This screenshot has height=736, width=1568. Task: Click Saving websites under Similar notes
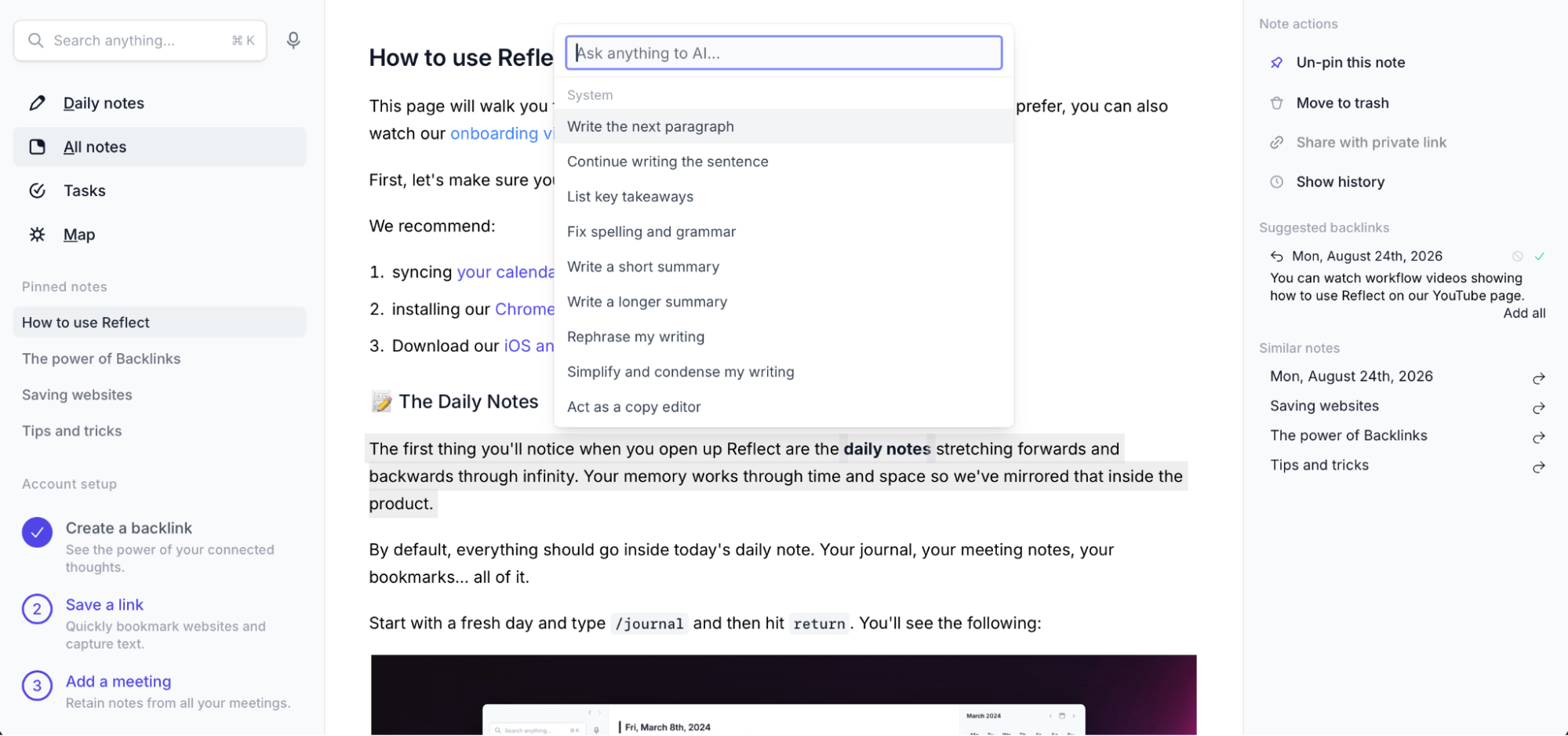(x=1324, y=406)
